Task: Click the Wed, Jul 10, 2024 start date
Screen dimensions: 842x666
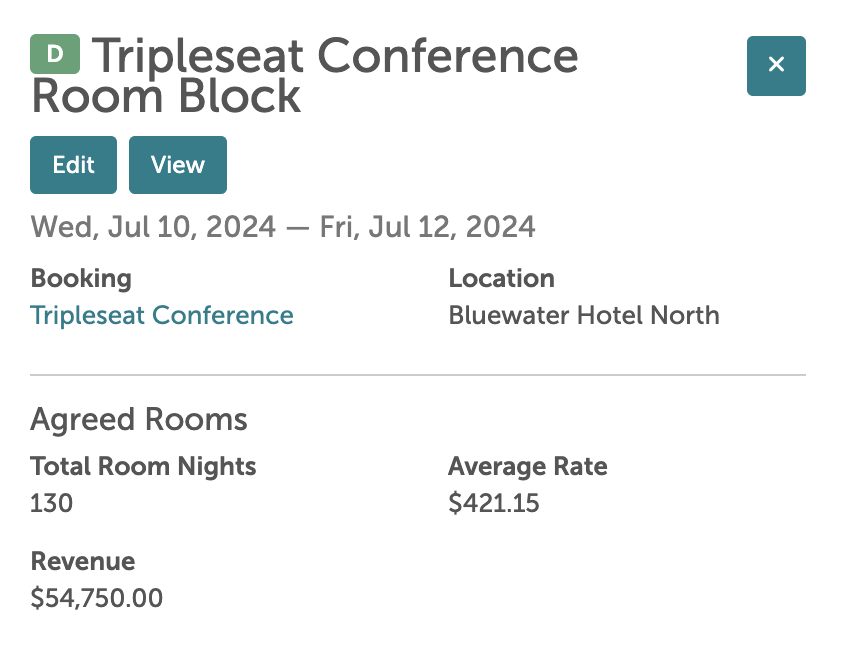Action: 153,227
